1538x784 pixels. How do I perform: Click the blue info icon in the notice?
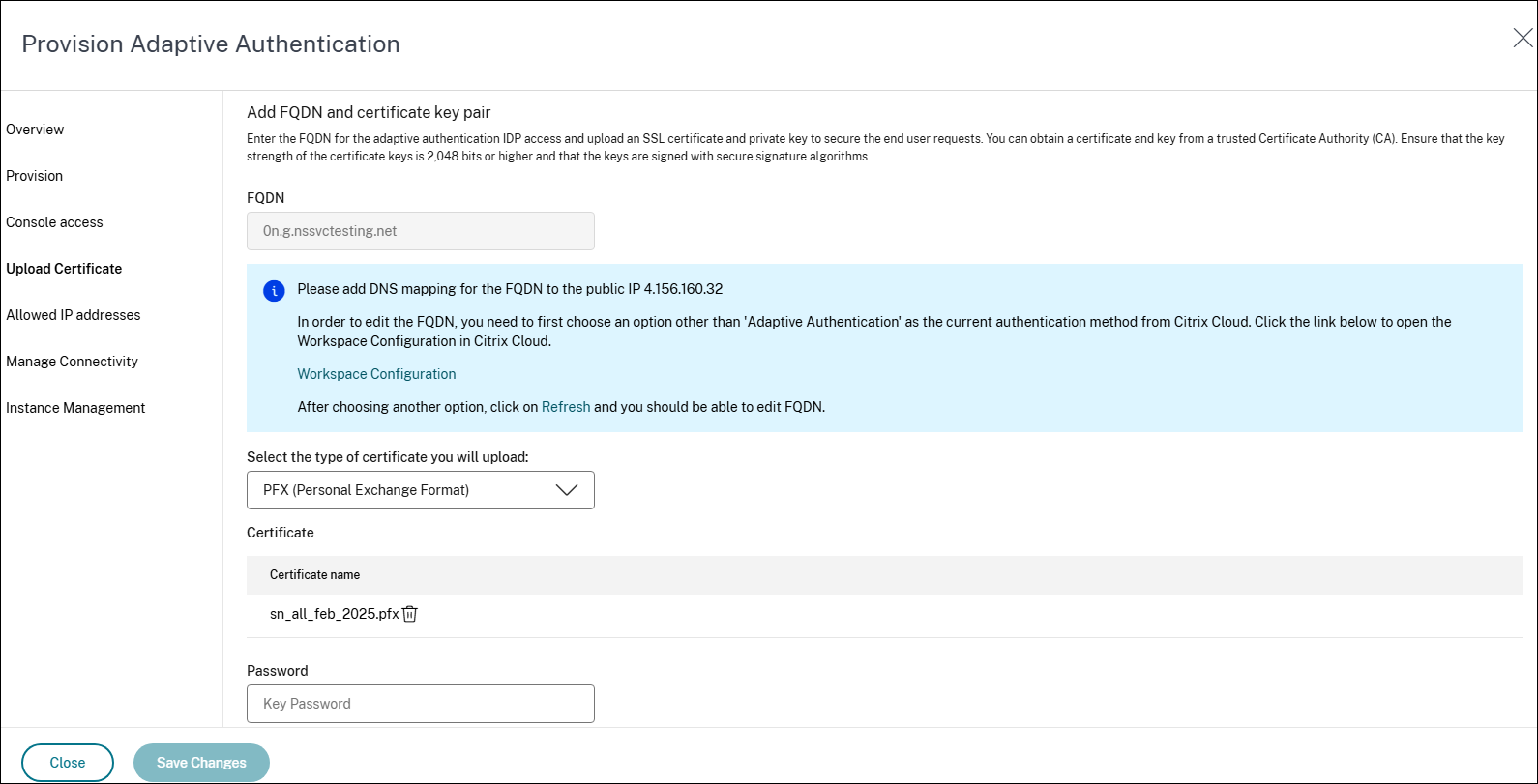(x=274, y=290)
